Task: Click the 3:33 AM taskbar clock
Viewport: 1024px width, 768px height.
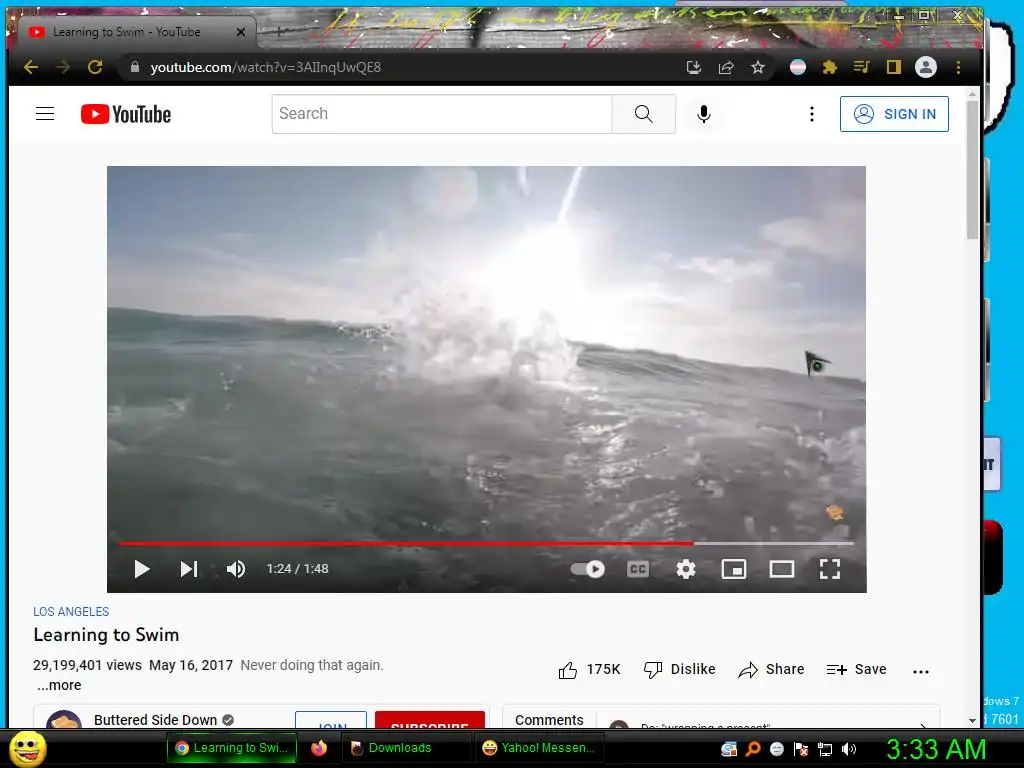Action: click(936, 749)
